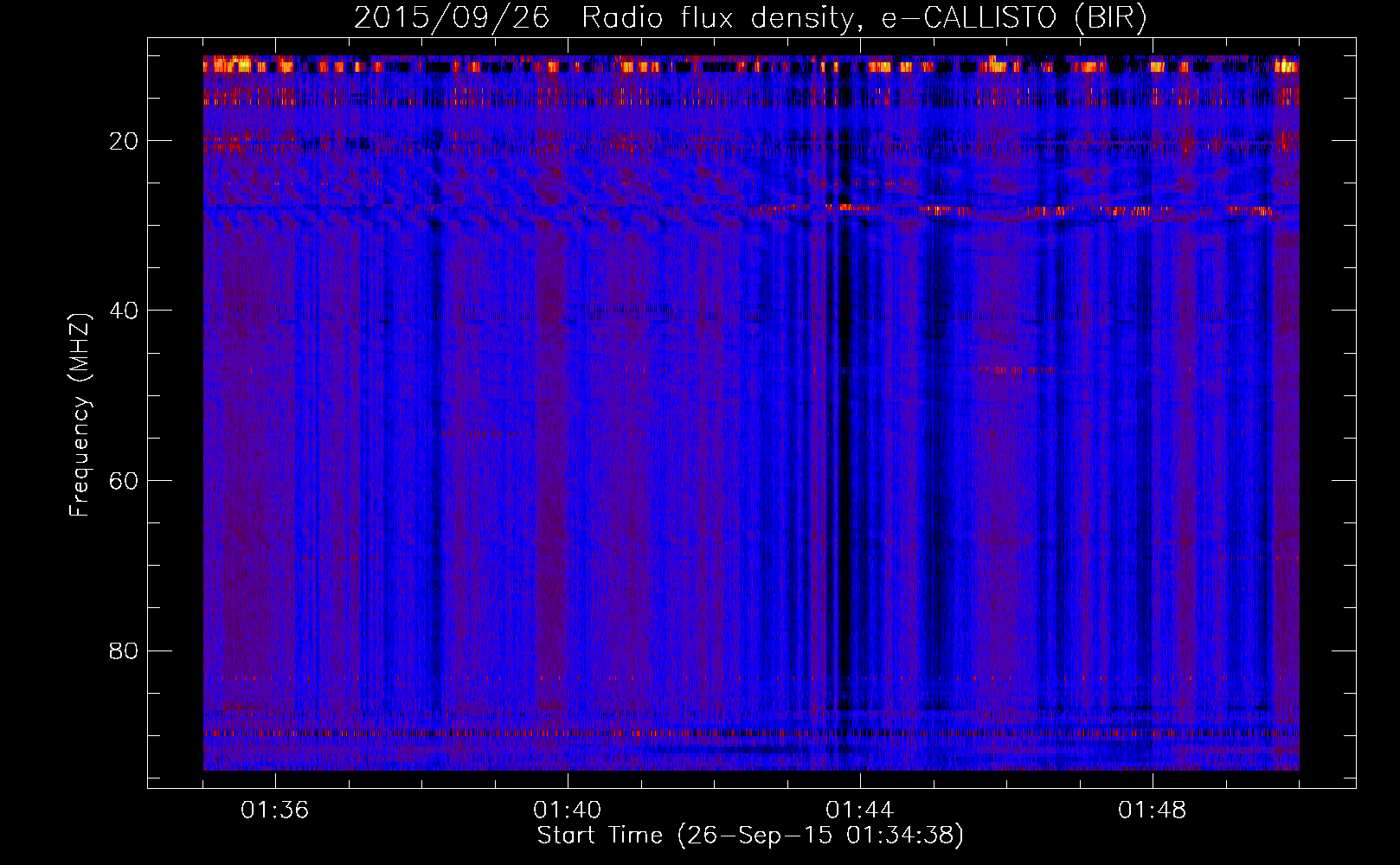Image resolution: width=1400 pixels, height=865 pixels.
Task: Click the '01:40' time tick label
Action: tap(568, 811)
